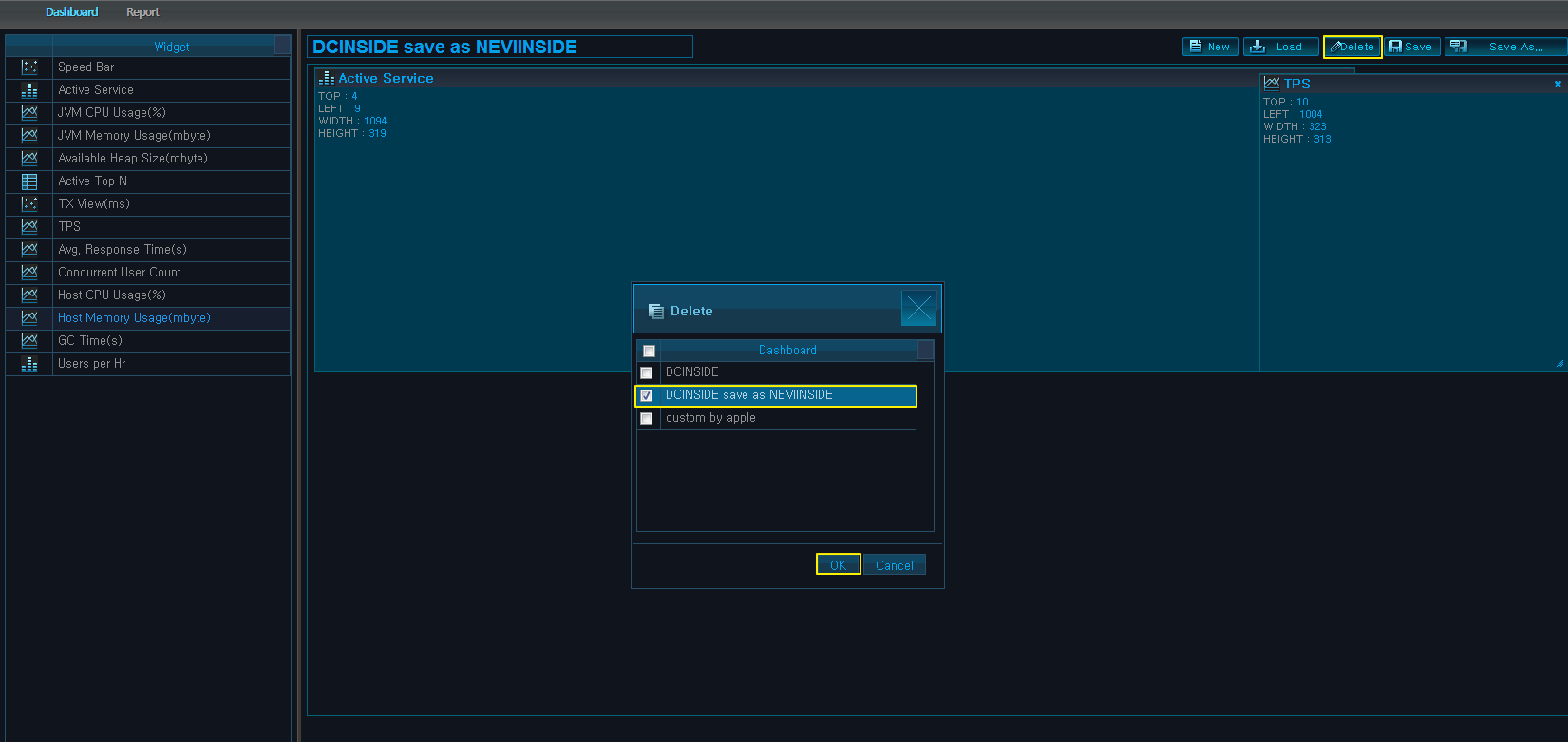Check the DCINSIDE dashboard checkbox
The width and height of the screenshot is (1568, 742).
(647, 372)
